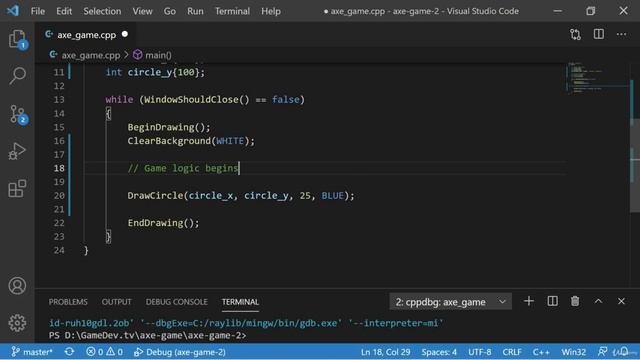Open notifications bell in status bar
This screenshot has height=360, width=640.
click(624, 352)
